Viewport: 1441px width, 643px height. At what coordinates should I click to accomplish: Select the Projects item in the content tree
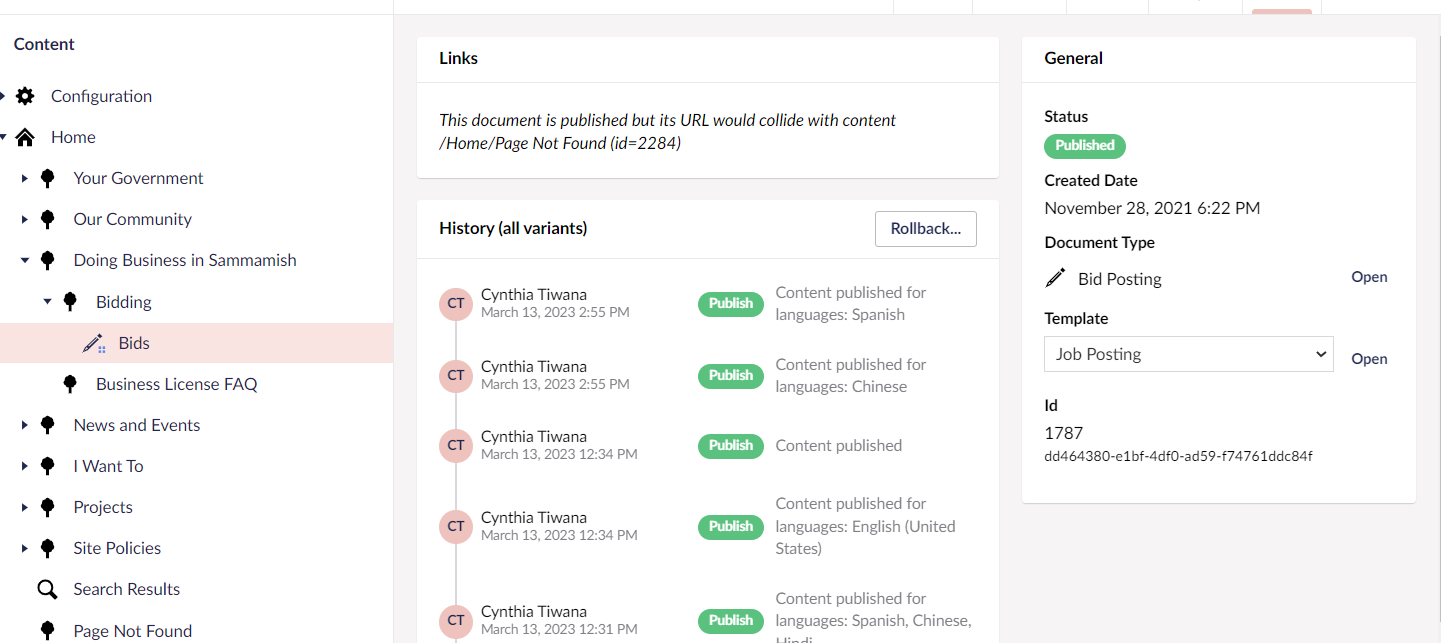103,507
